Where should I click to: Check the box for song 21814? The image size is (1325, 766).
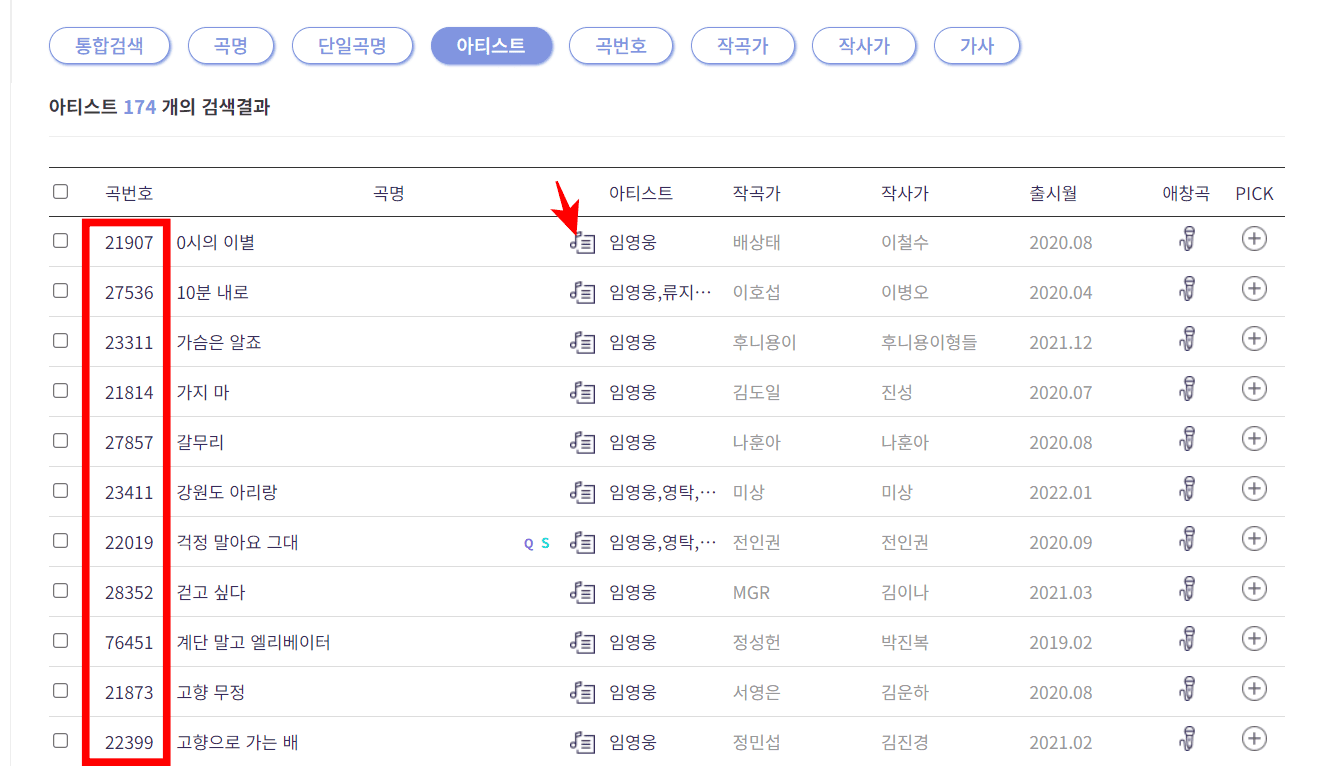(61, 391)
